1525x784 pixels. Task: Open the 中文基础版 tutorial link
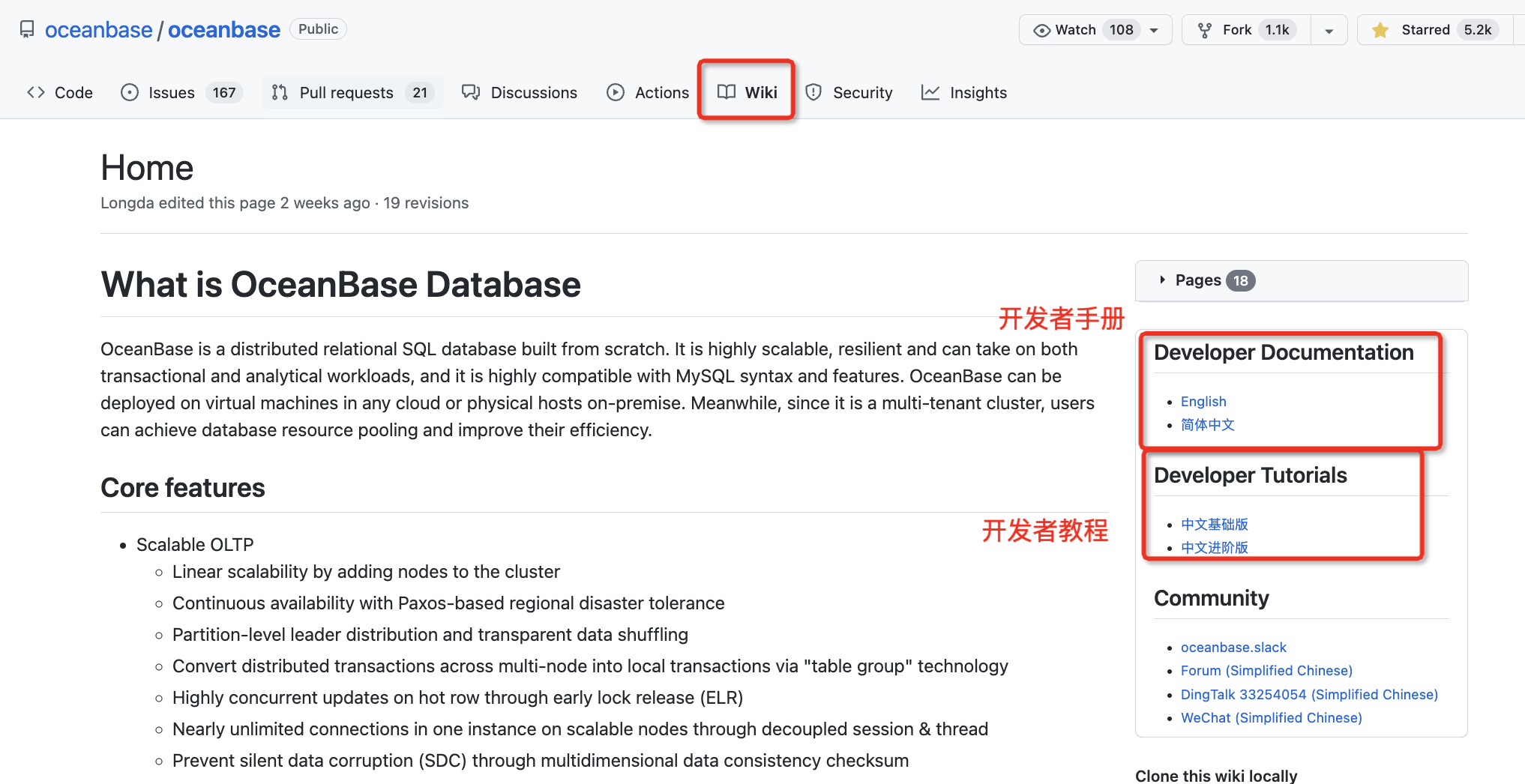click(x=1214, y=525)
